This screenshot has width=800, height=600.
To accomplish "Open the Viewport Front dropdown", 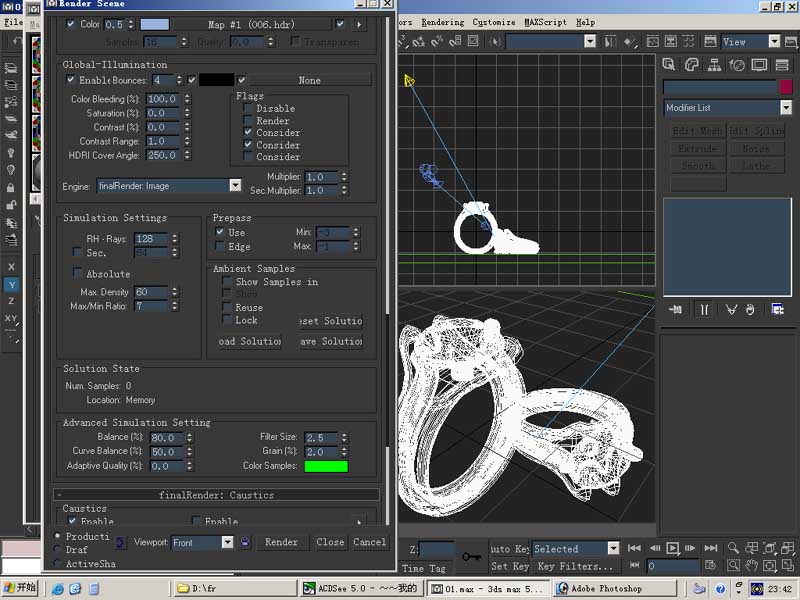I will pos(227,542).
